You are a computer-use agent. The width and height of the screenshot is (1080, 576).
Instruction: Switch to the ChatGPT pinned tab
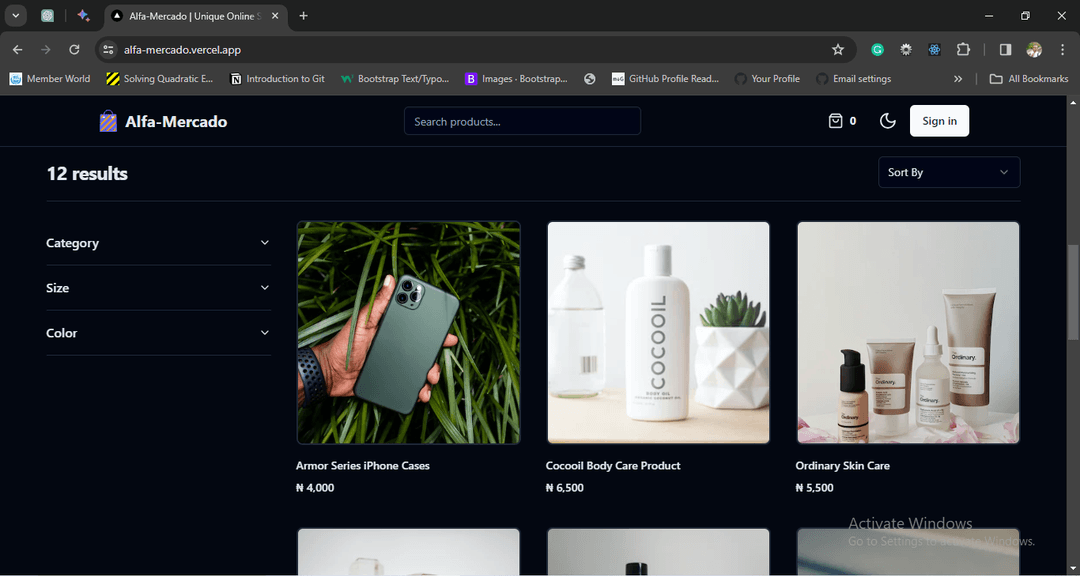[x=48, y=16]
